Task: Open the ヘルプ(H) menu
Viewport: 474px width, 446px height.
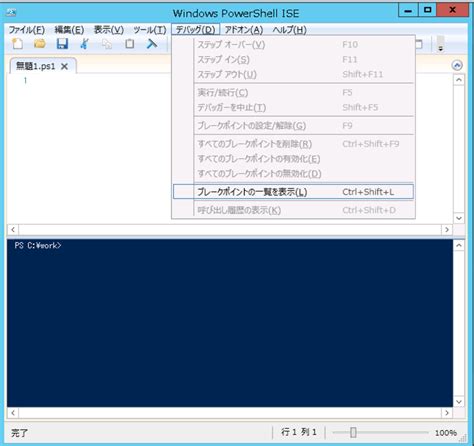Action: [x=289, y=30]
